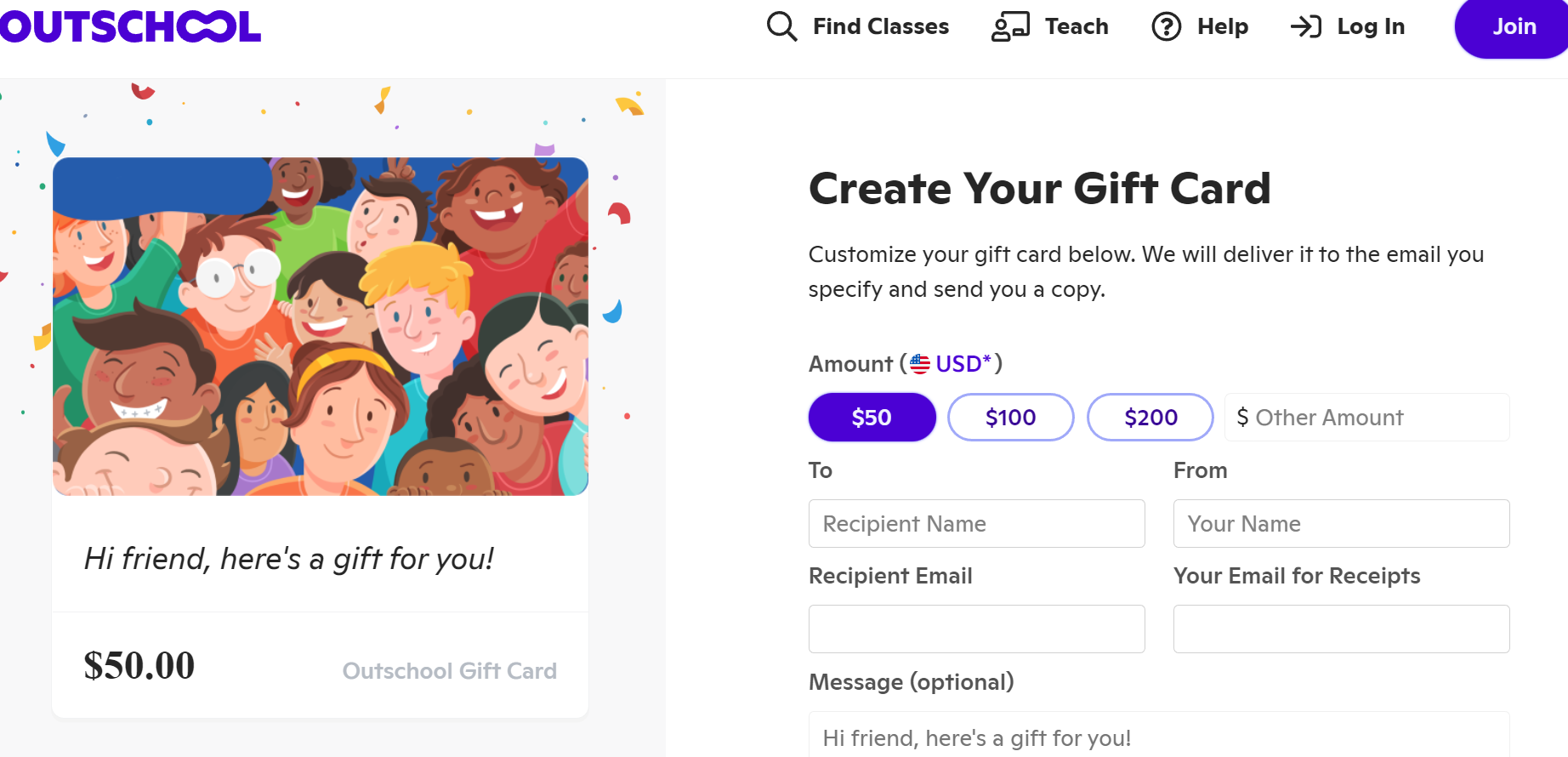
Task: Click the Your Name input field
Action: click(1341, 524)
